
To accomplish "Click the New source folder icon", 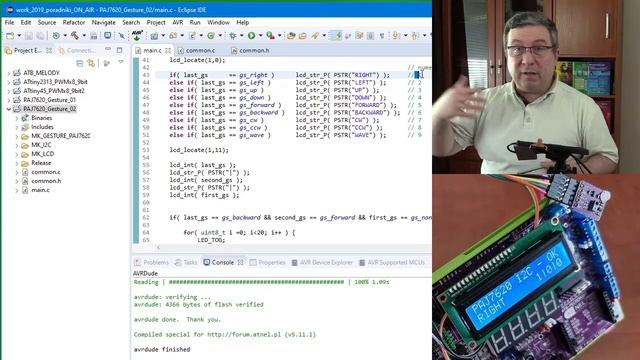I will pyautogui.click(x=173, y=36).
